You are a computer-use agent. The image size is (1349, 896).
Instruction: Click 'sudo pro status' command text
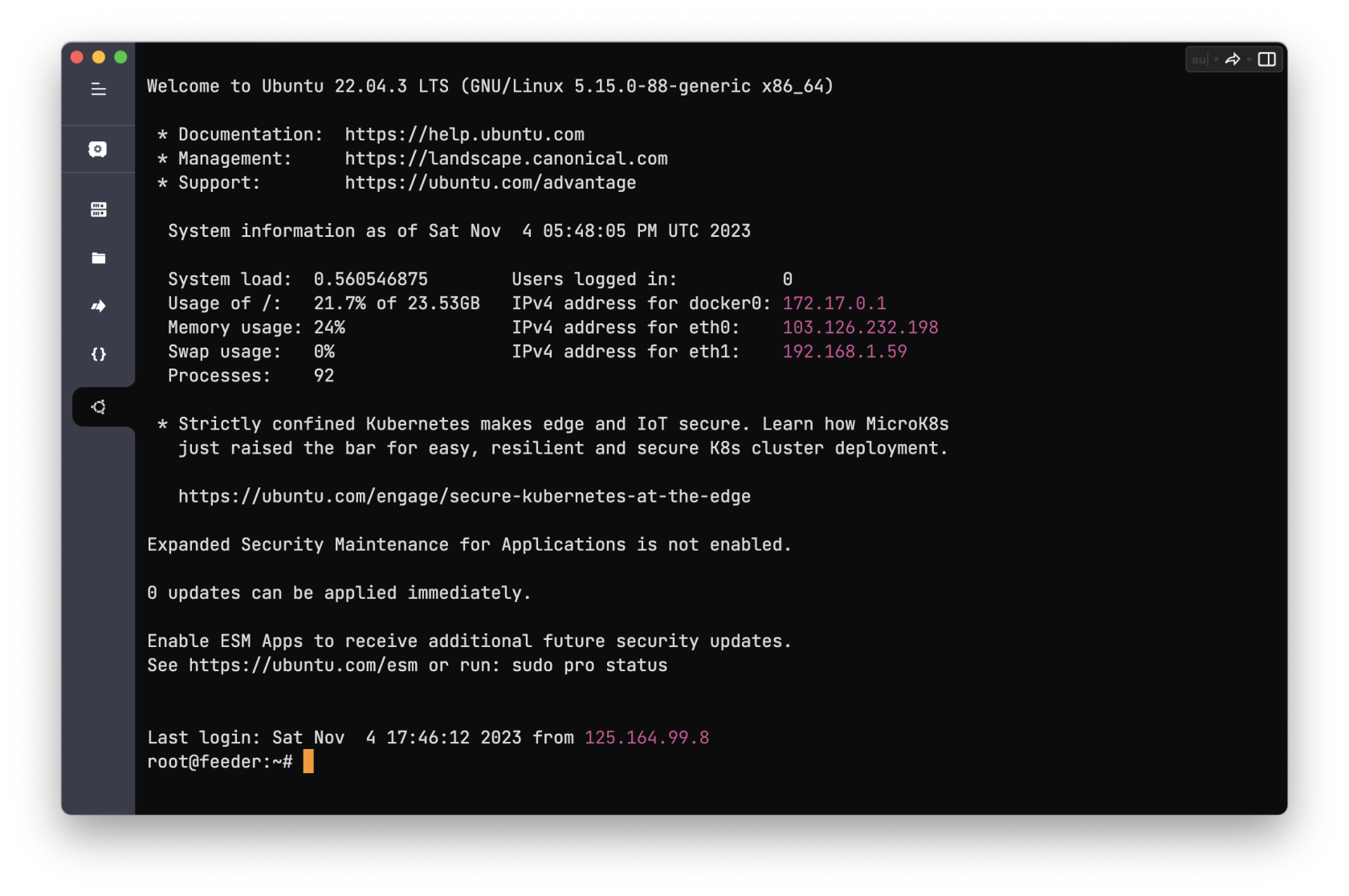[x=589, y=666]
